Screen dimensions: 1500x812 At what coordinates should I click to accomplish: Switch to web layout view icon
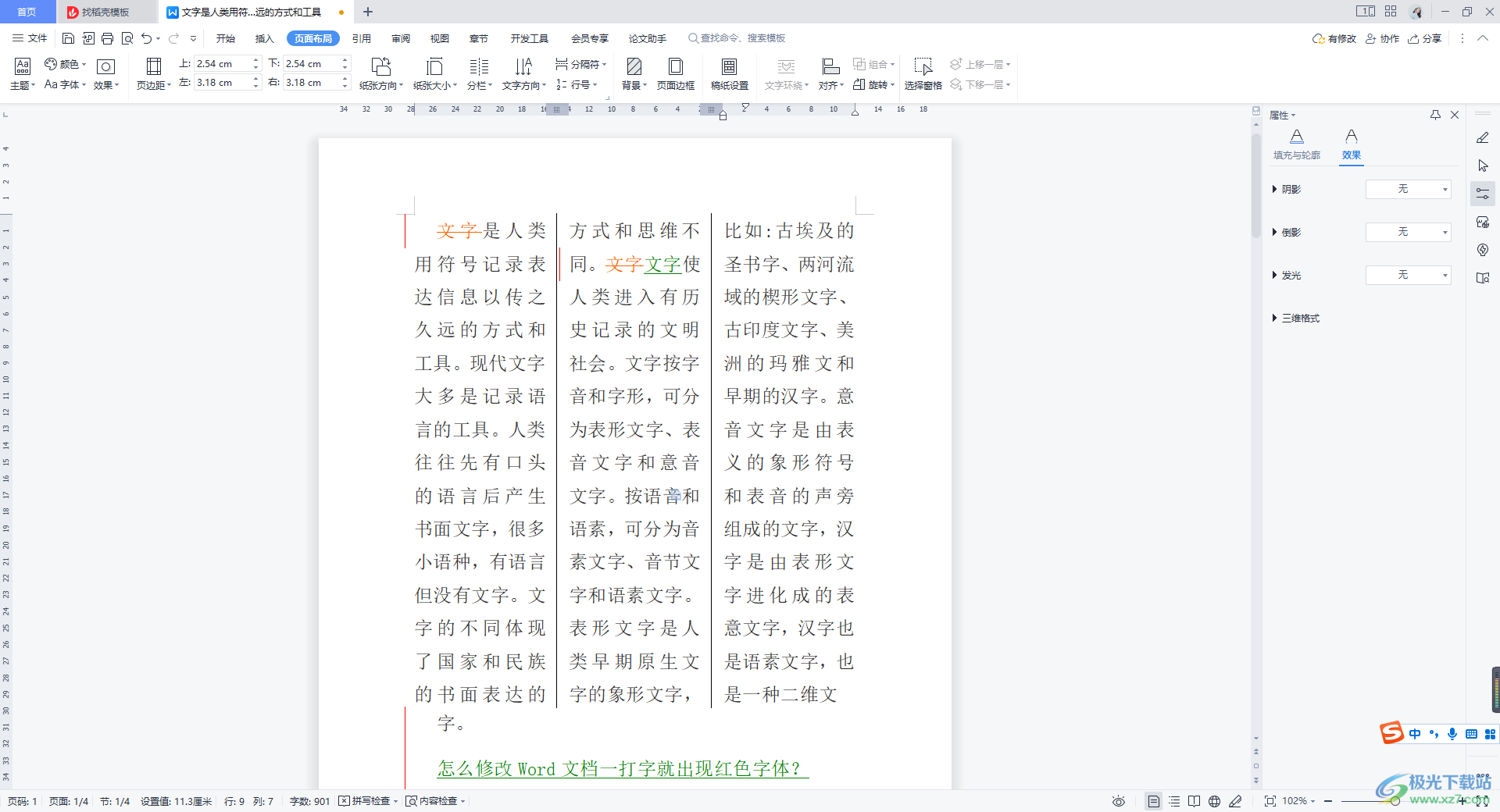(x=1214, y=801)
